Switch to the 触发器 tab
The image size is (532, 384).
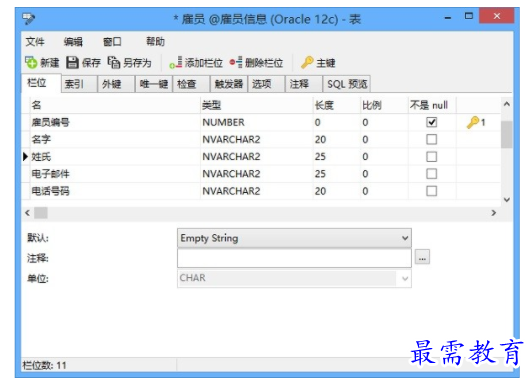[x=229, y=84]
